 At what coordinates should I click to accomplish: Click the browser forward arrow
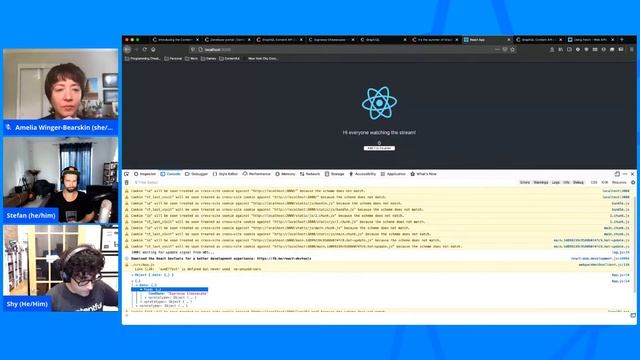[136, 49]
